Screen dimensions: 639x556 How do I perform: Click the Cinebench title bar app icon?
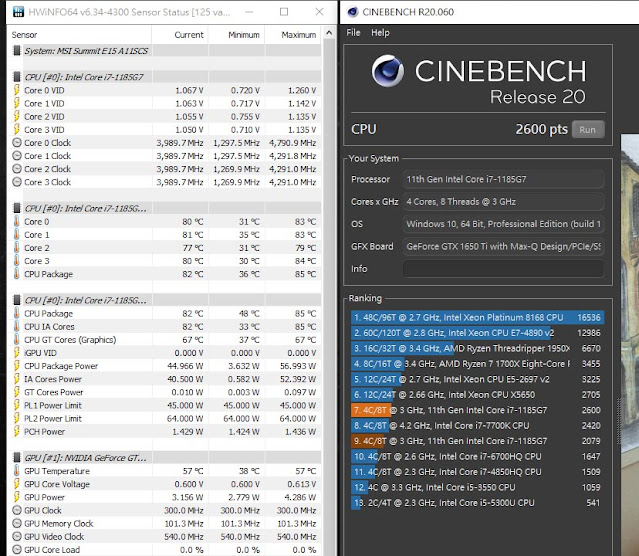point(353,12)
